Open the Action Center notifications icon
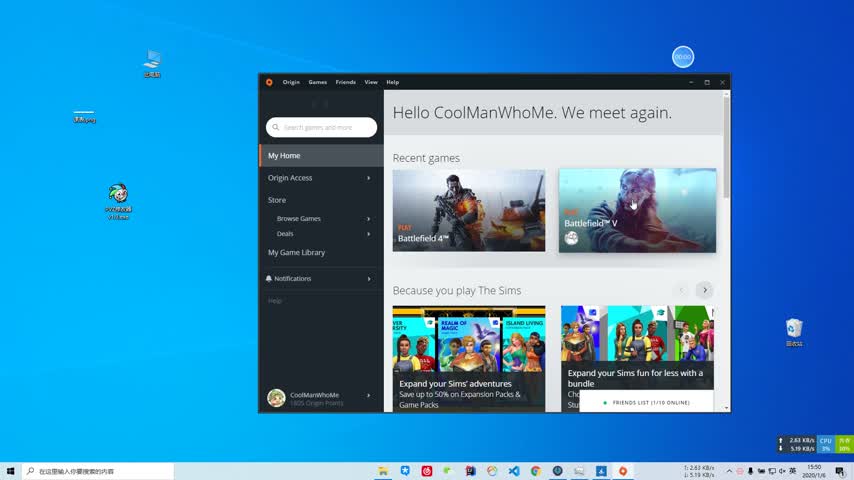The width and height of the screenshot is (854, 480). pos(840,471)
